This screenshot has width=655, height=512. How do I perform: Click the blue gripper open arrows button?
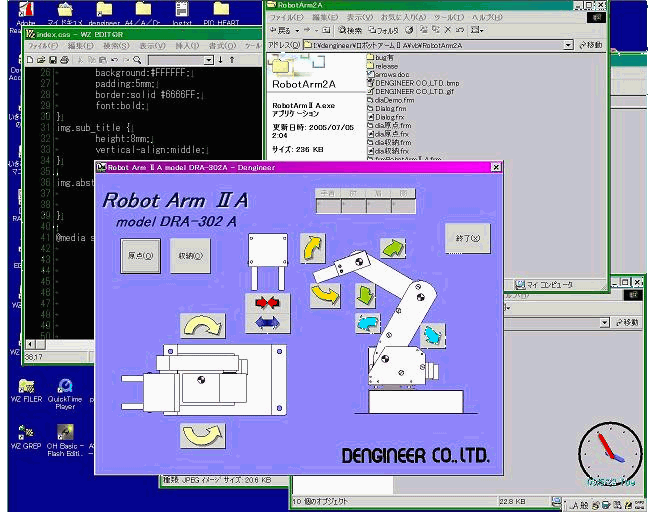point(267,323)
